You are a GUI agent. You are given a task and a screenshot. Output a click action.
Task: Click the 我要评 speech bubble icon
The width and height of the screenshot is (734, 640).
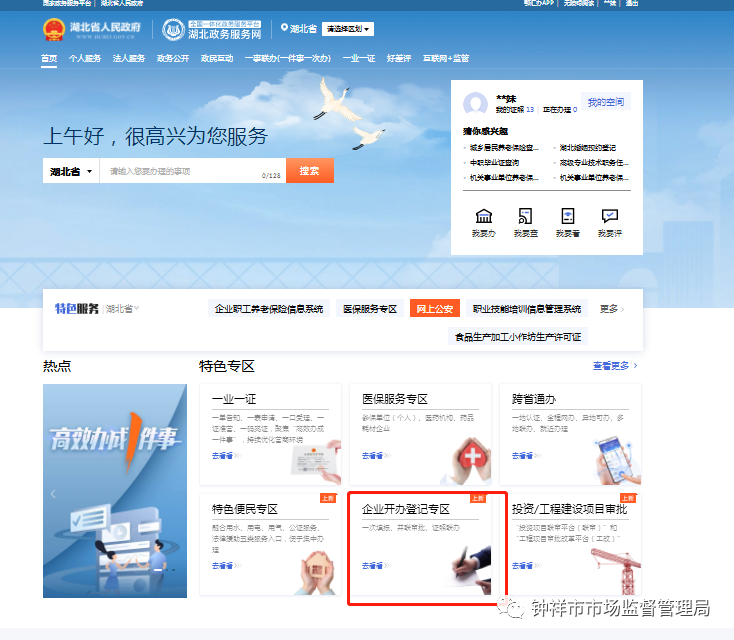pos(609,216)
